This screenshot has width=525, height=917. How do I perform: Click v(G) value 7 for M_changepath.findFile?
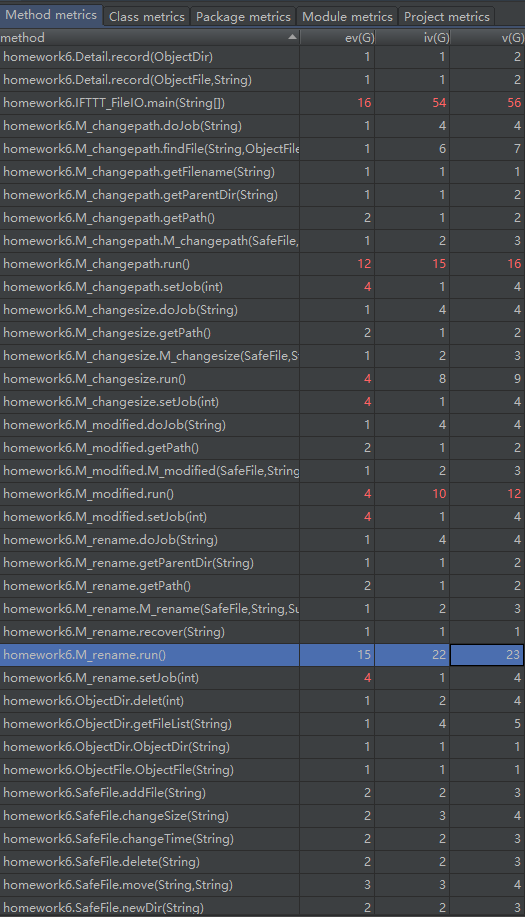click(x=517, y=149)
